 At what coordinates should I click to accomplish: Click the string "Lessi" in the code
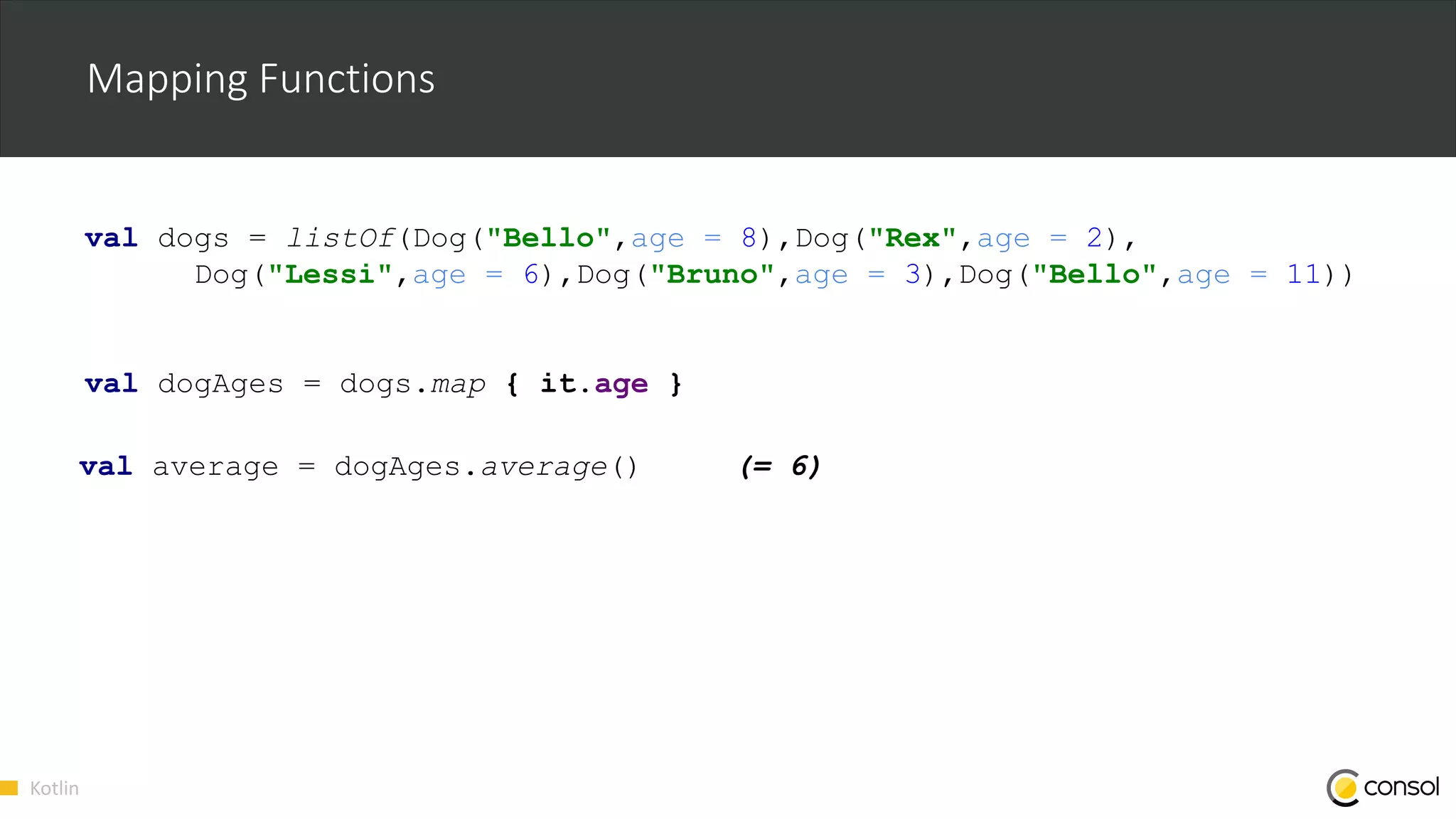330,274
